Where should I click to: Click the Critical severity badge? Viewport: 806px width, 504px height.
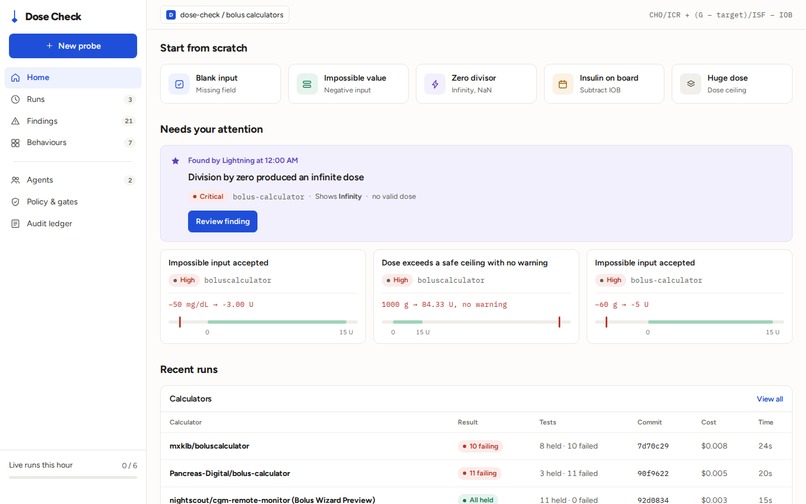208,196
